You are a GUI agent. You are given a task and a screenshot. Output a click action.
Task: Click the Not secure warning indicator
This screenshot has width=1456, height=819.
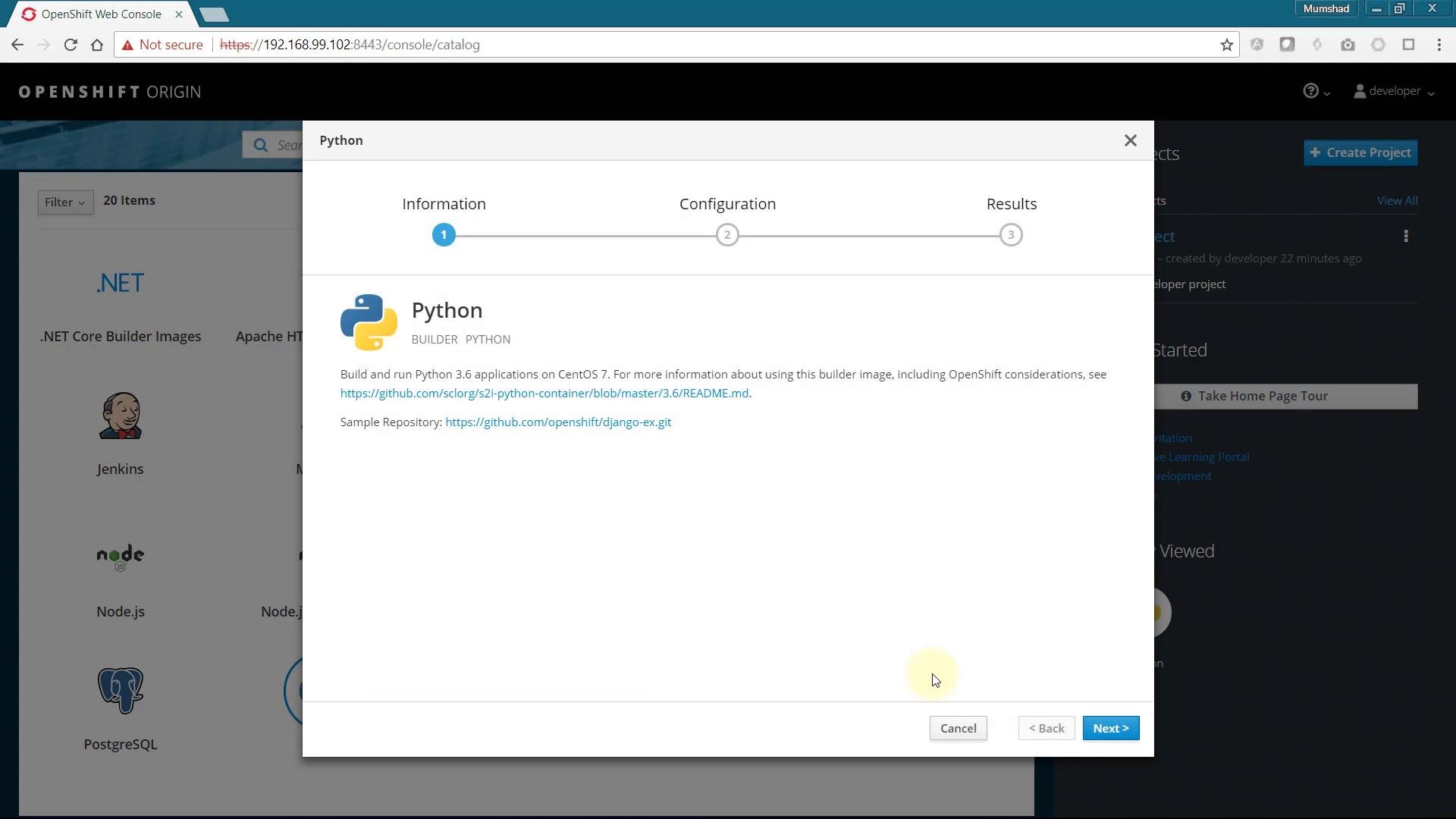tap(162, 45)
